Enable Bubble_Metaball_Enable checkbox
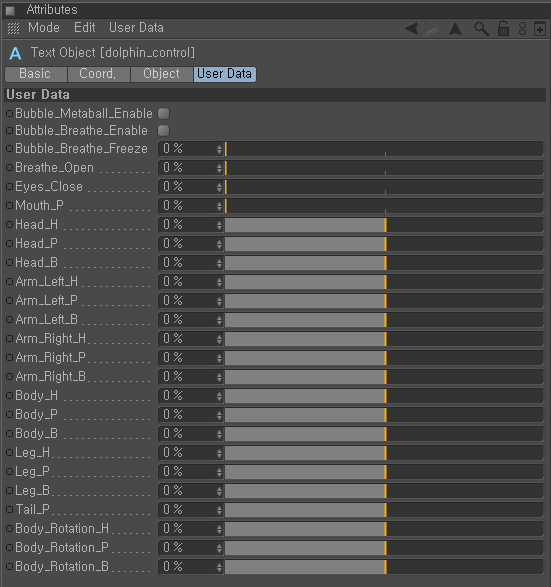Image resolution: width=551 pixels, height=587 pixels. click(x=164, y=113)
